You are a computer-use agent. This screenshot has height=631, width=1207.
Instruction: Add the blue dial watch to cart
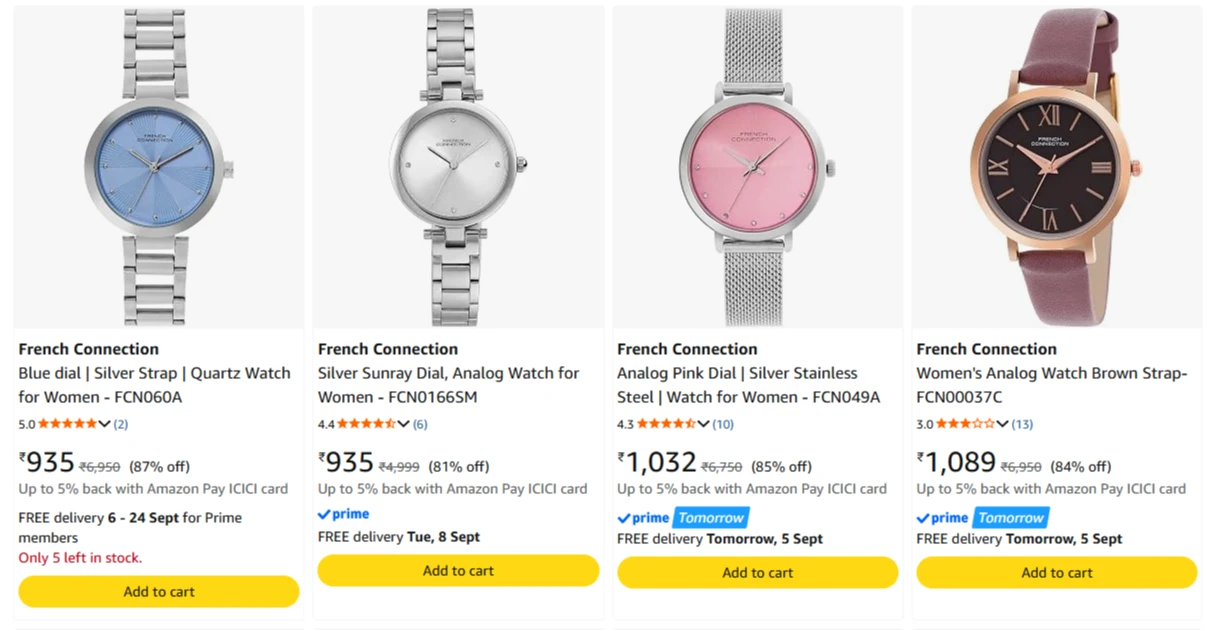159,592
